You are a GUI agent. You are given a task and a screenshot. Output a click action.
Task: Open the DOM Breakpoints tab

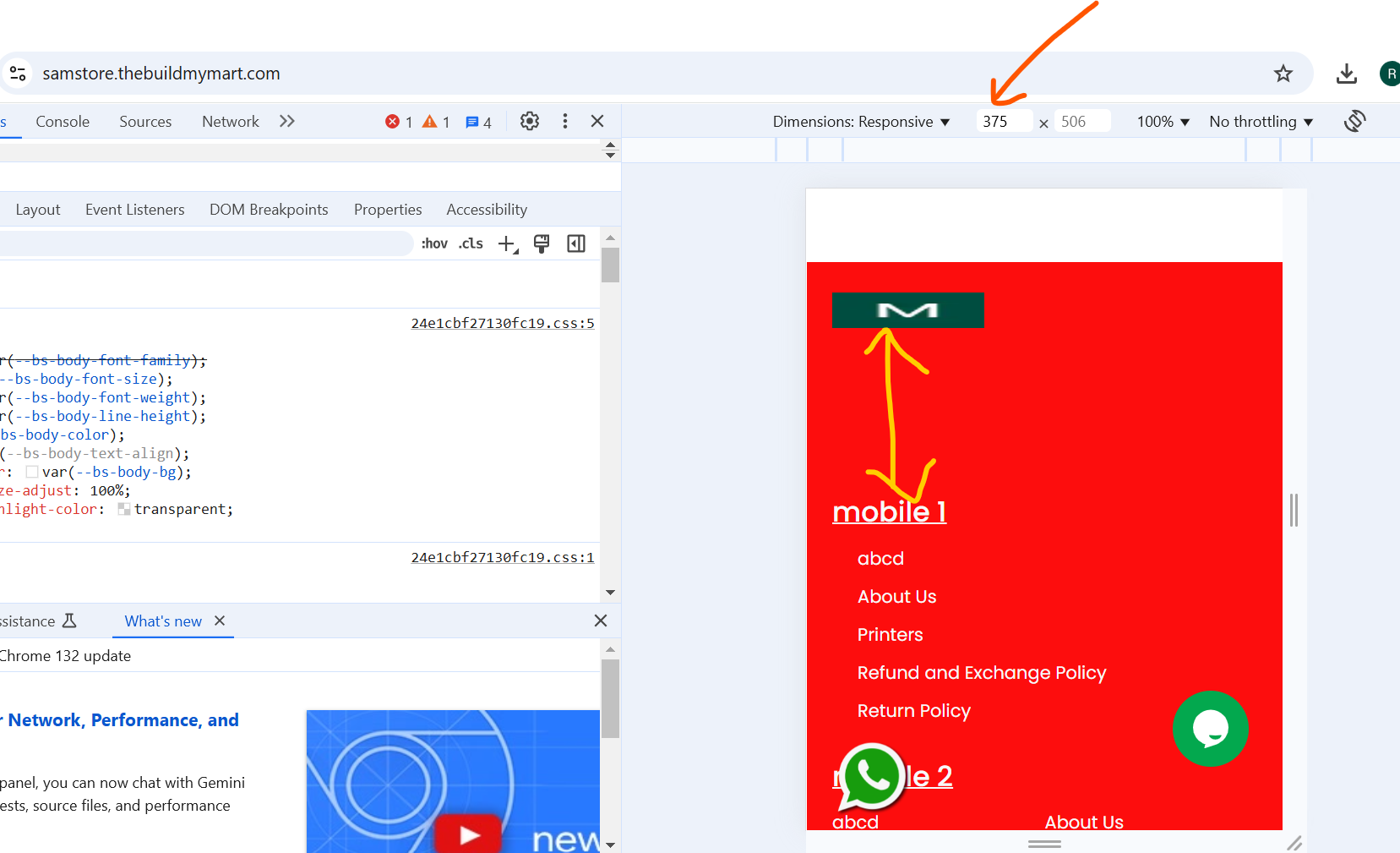pyautogui.click(x=269, y=210)
